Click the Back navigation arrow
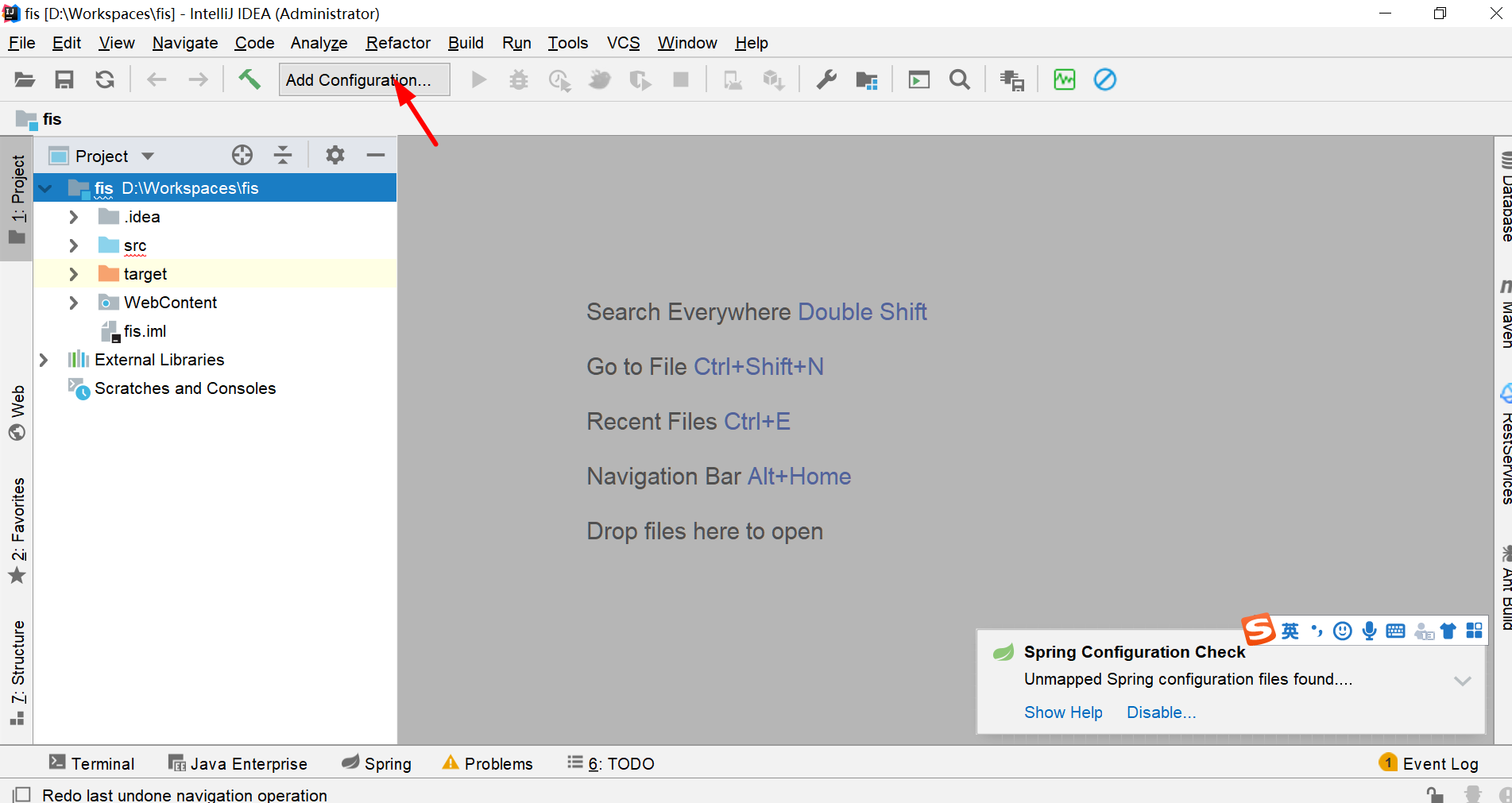Screen dimensions: 1512x803 (x=157, y=79)
